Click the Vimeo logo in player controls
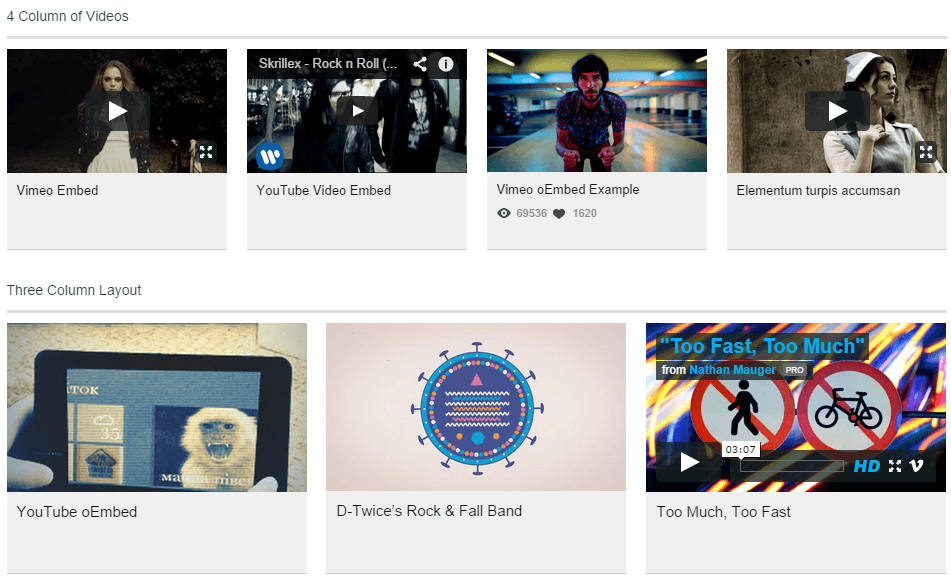Viewport: 951px width, 577px height. [x=916, y=466]
